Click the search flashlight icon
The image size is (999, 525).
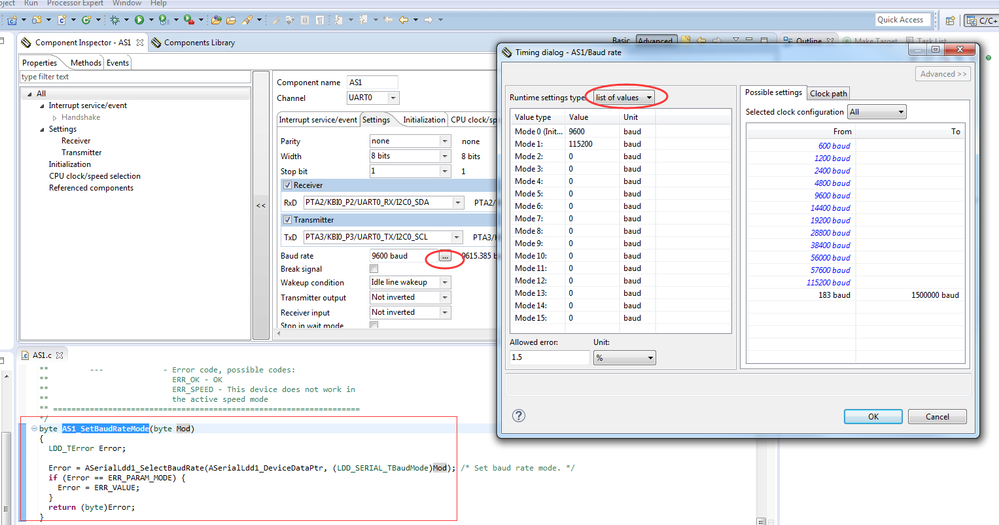[247, 20]
